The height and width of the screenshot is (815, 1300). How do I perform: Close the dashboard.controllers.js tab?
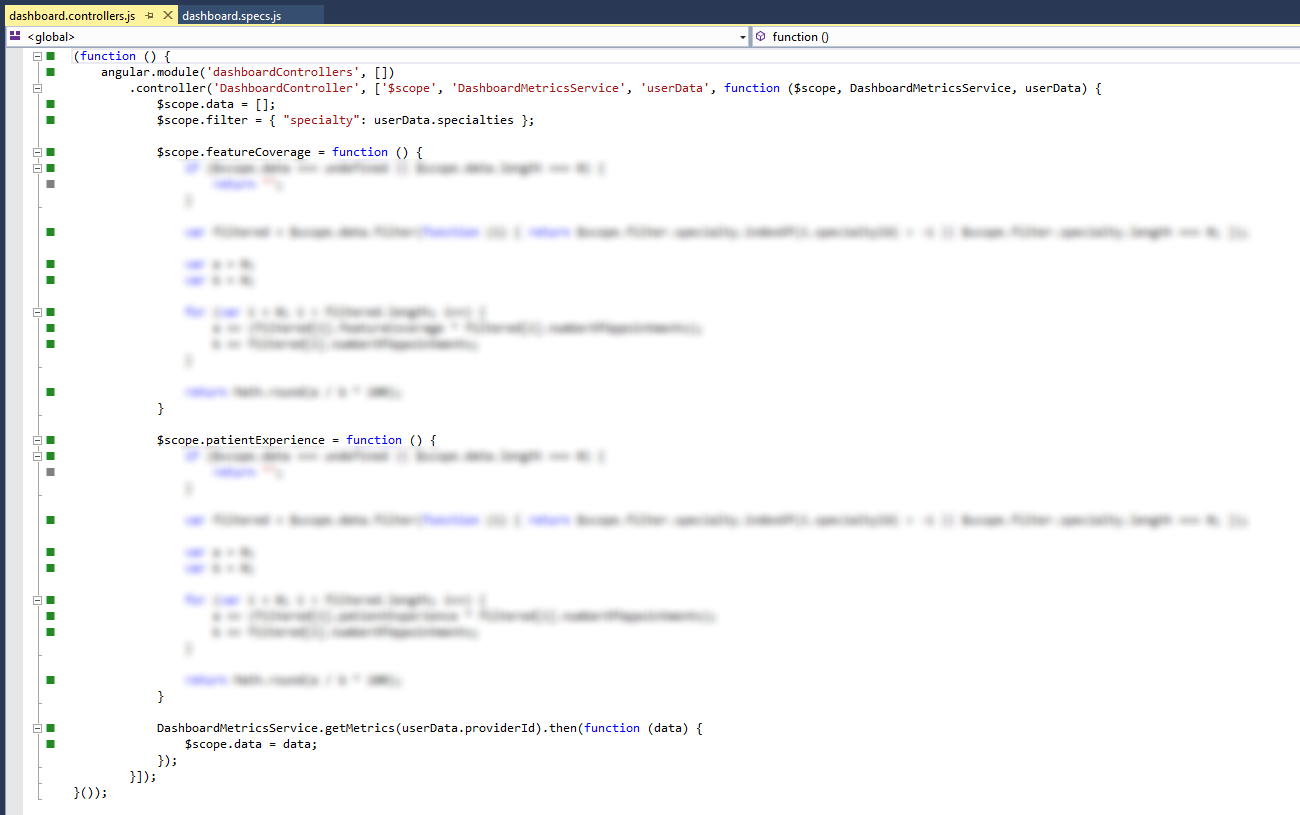pyautogui.click(x=167, y=16)
